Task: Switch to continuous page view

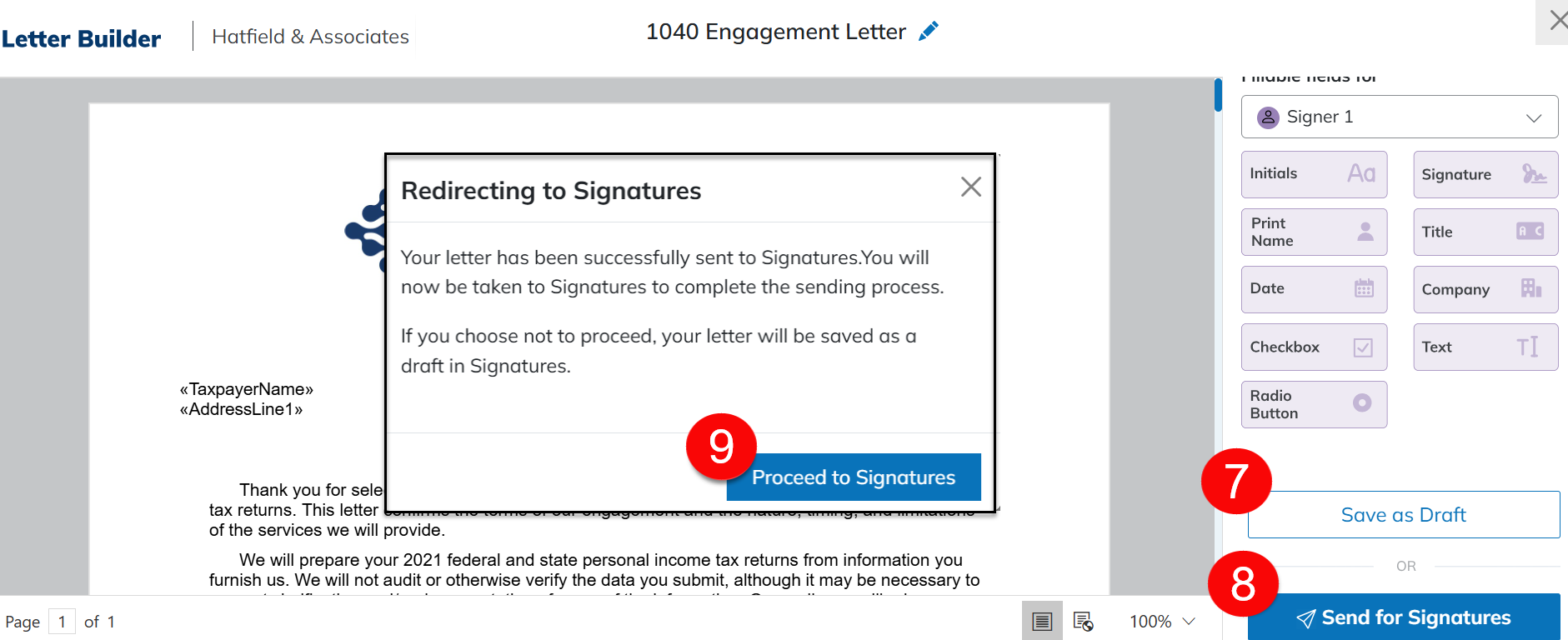Action: (1042, 621)
